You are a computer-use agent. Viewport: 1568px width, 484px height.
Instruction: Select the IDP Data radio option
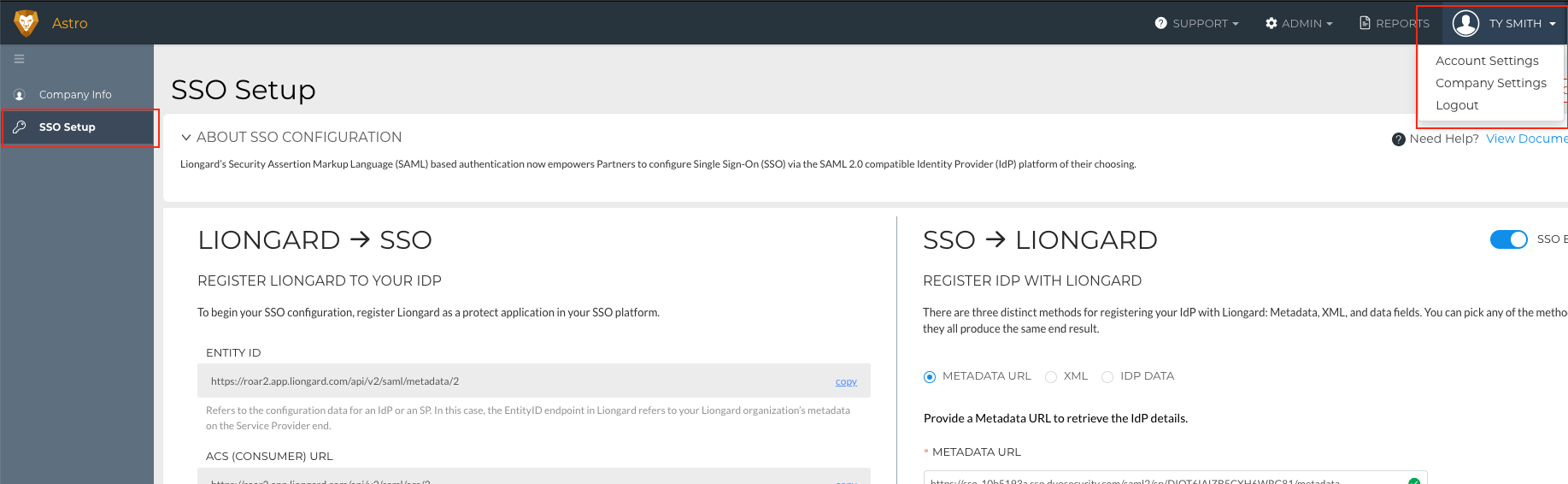coord(1107,377)
